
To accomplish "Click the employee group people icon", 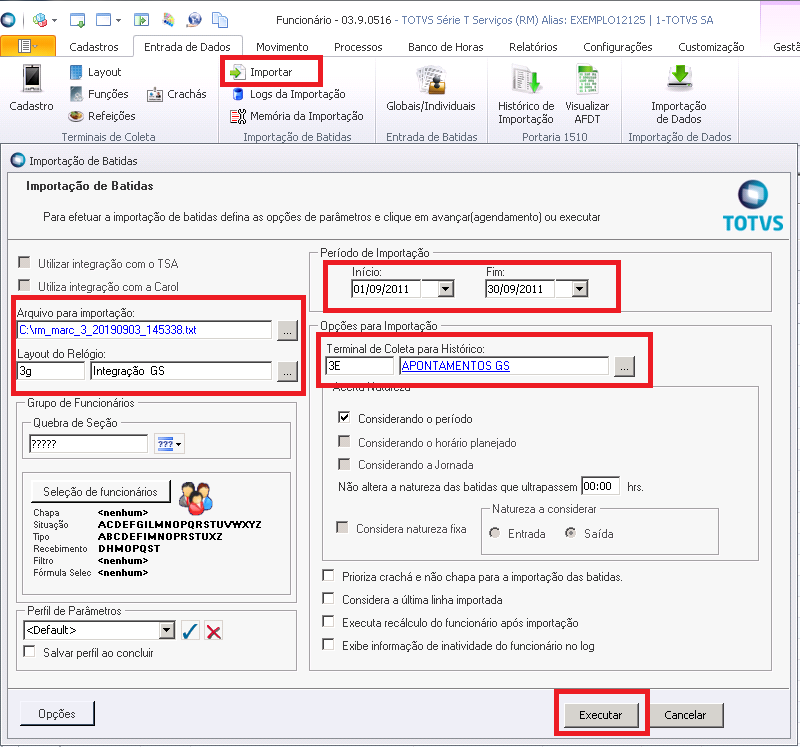I will pyautogui.click(x=195, y=498).
